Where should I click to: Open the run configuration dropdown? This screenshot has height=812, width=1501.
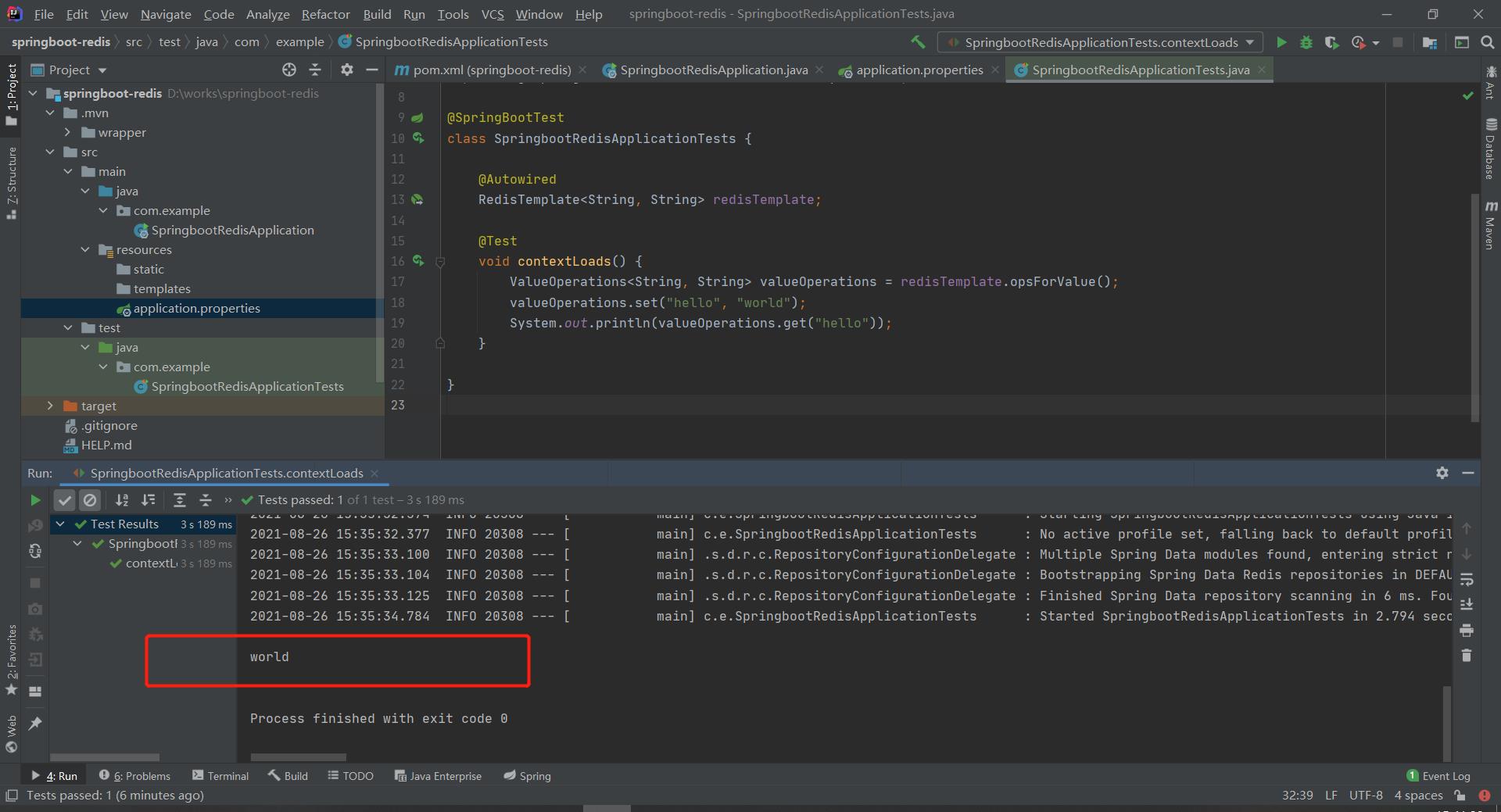click(1101, 42)
